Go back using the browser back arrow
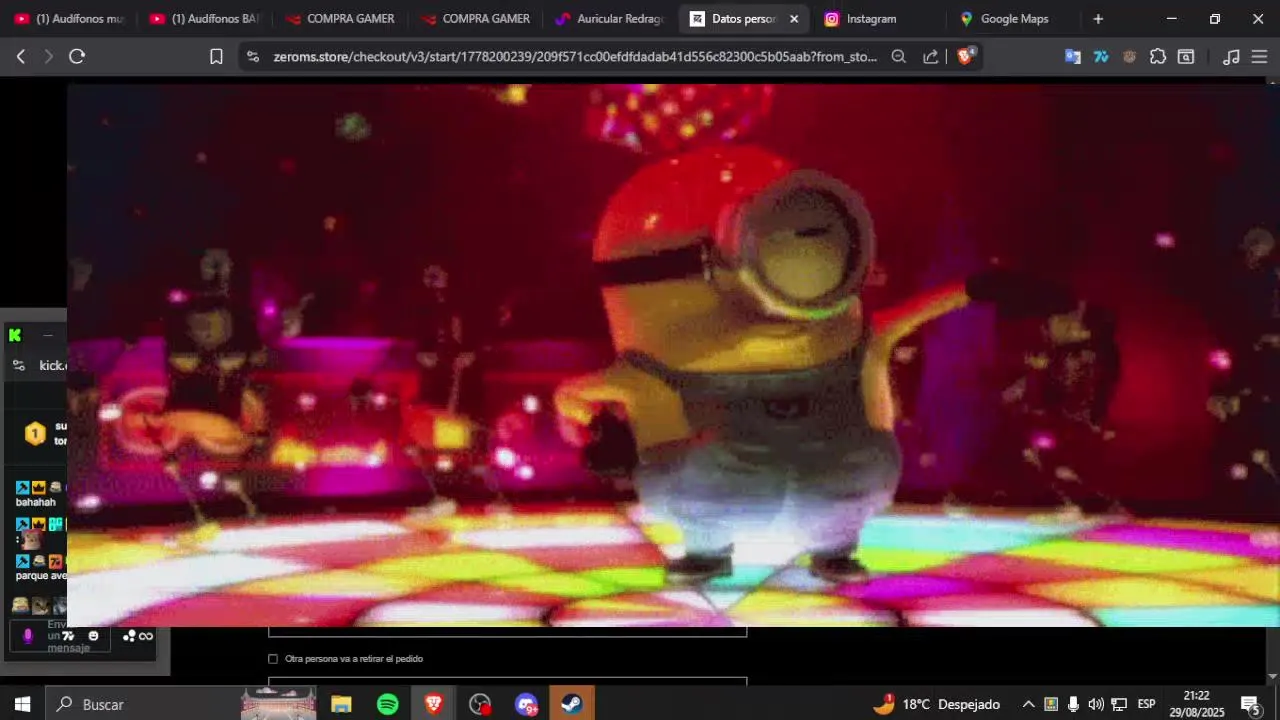1280x720 pixels. pyautogui.click(x=20, y=57)
